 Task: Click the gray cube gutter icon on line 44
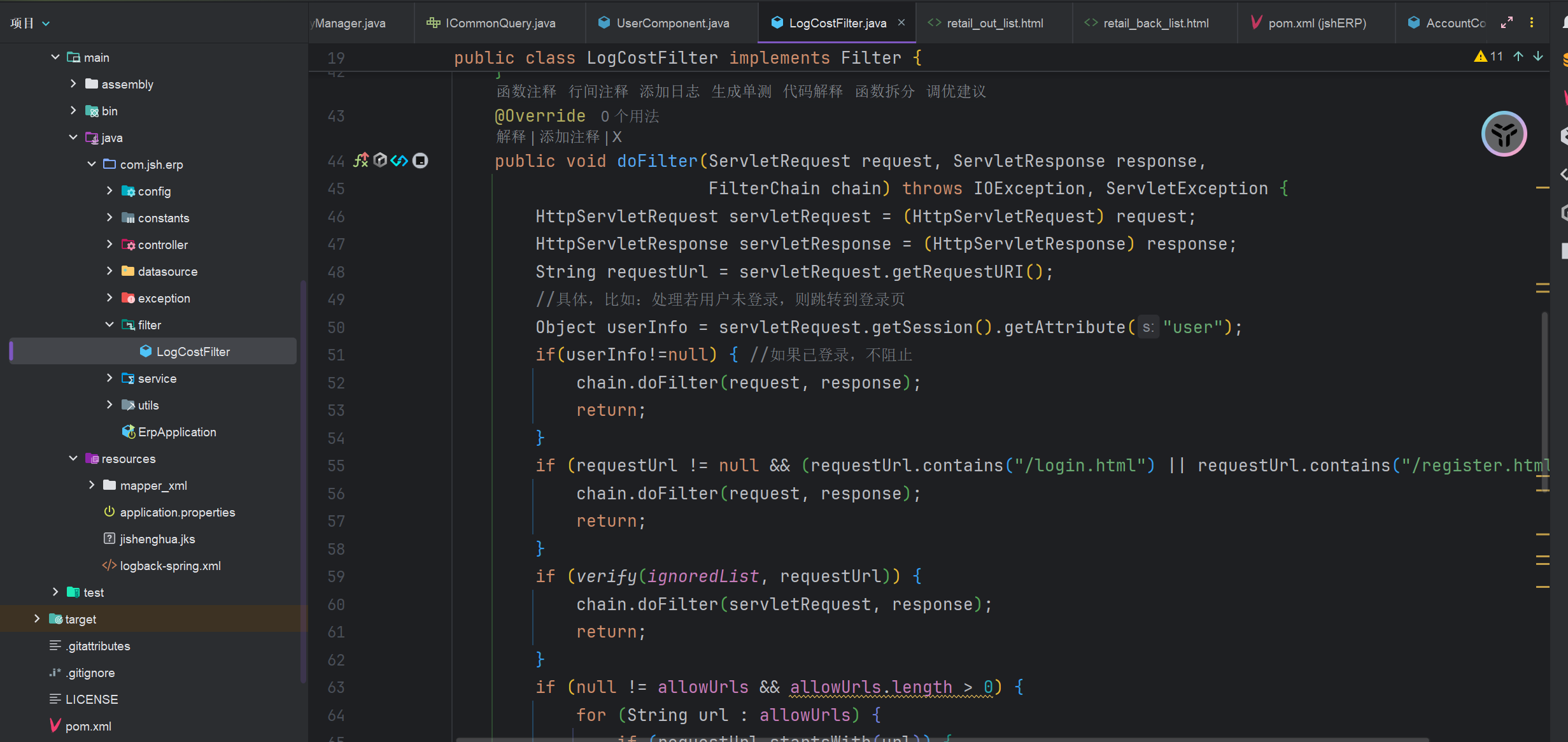click(x=380, y=161)
